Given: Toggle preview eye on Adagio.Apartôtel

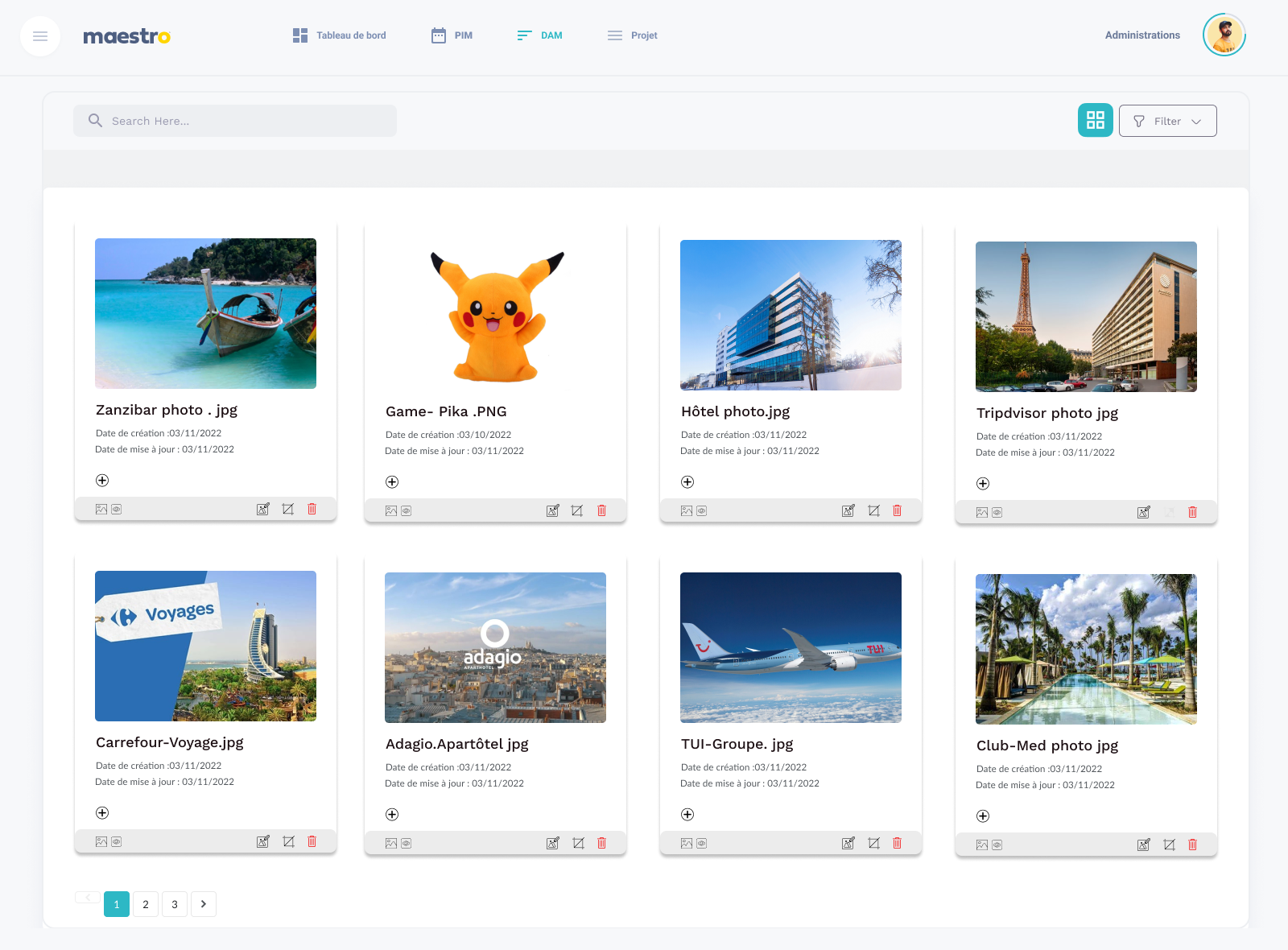Looking at the screenshot, I should tap(406, 843).
